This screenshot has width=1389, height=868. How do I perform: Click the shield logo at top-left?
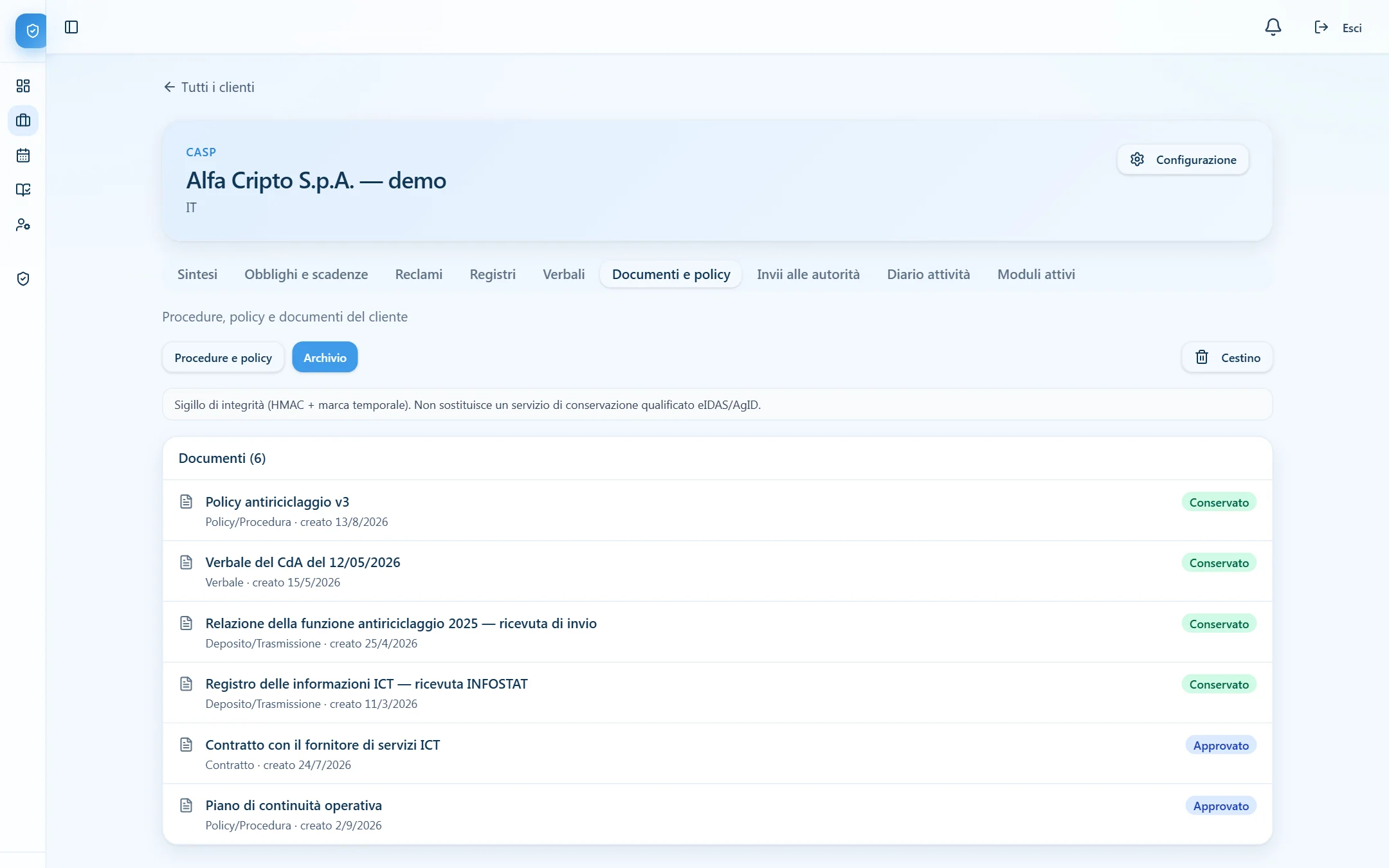[31, 30]
